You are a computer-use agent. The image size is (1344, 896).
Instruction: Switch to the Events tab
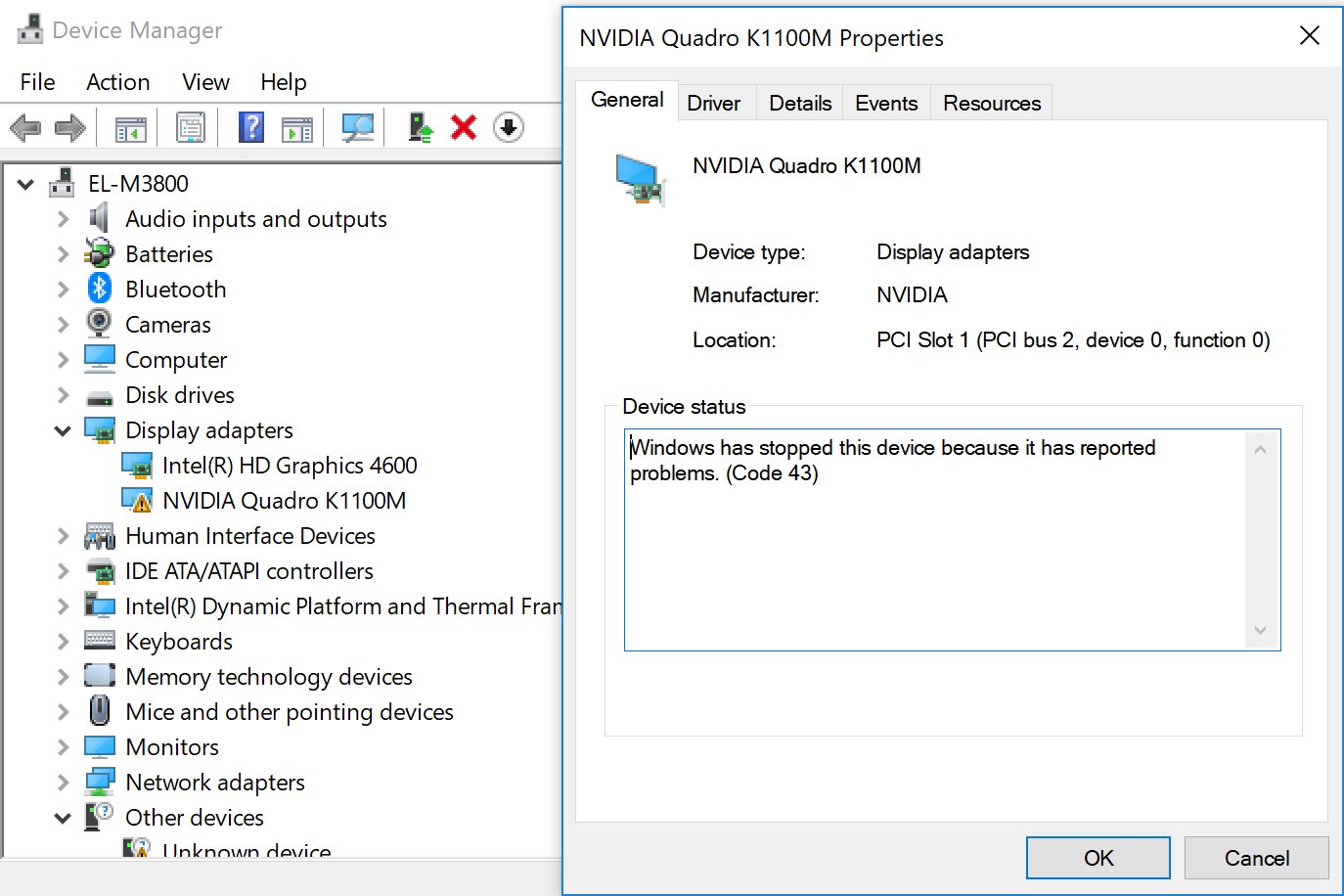[x=886, y=103]
